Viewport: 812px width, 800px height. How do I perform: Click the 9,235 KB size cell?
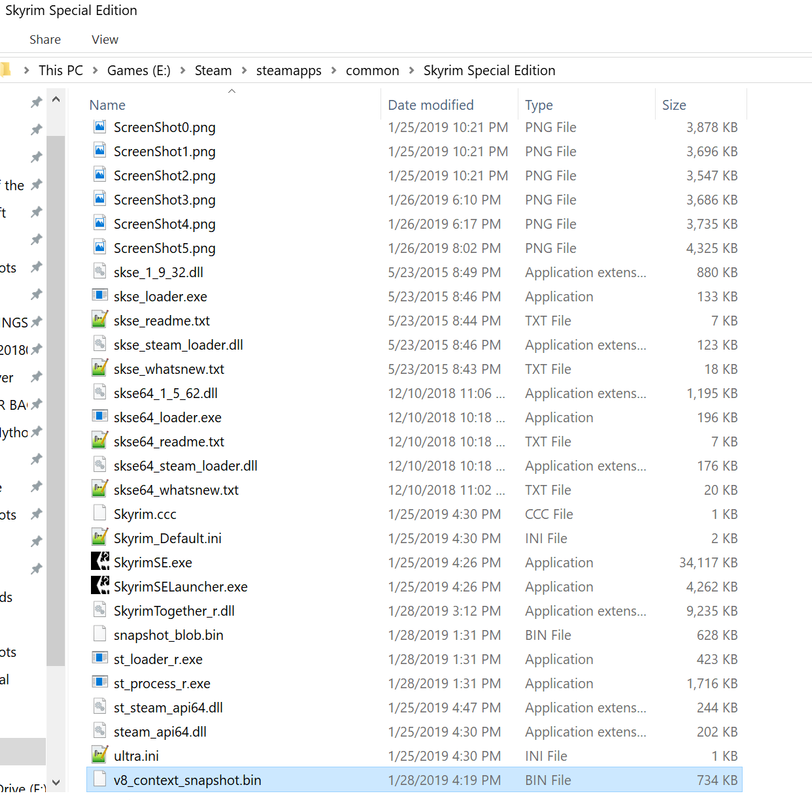712,610
